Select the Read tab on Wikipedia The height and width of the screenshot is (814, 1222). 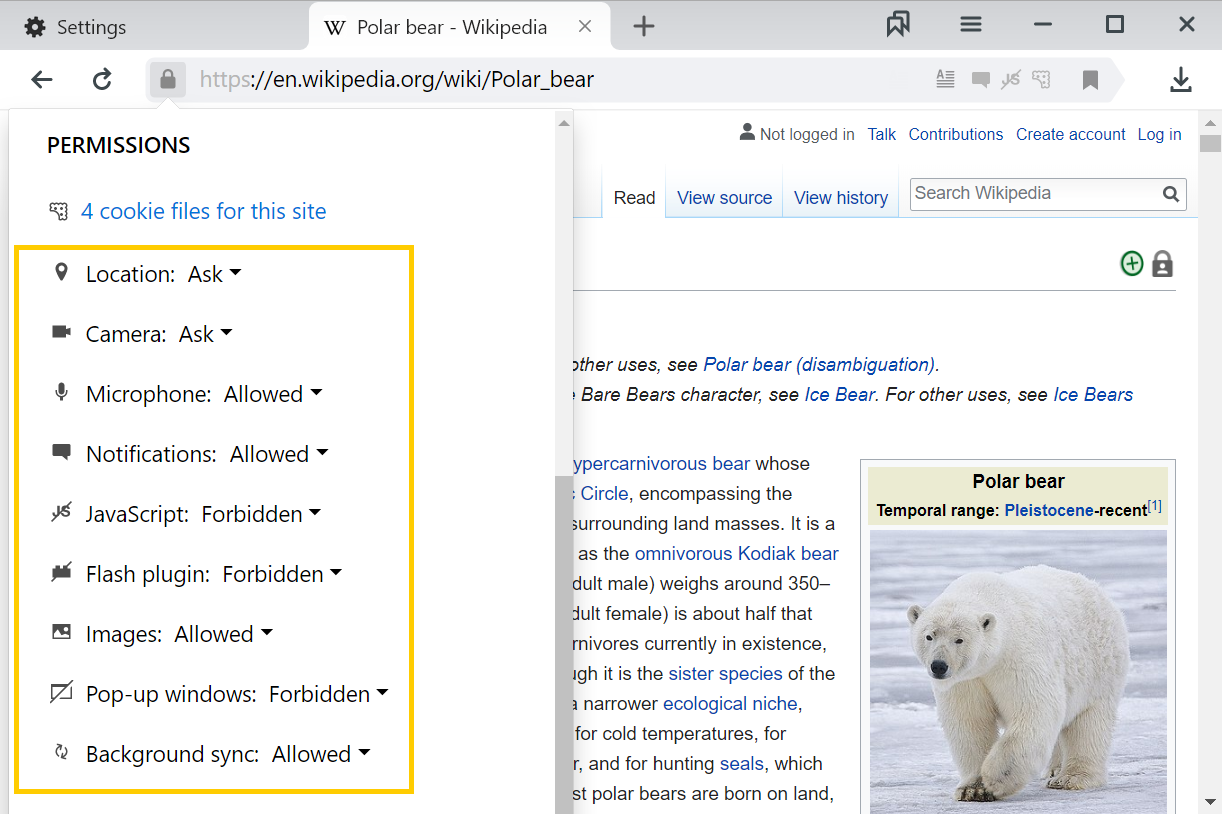634,198
